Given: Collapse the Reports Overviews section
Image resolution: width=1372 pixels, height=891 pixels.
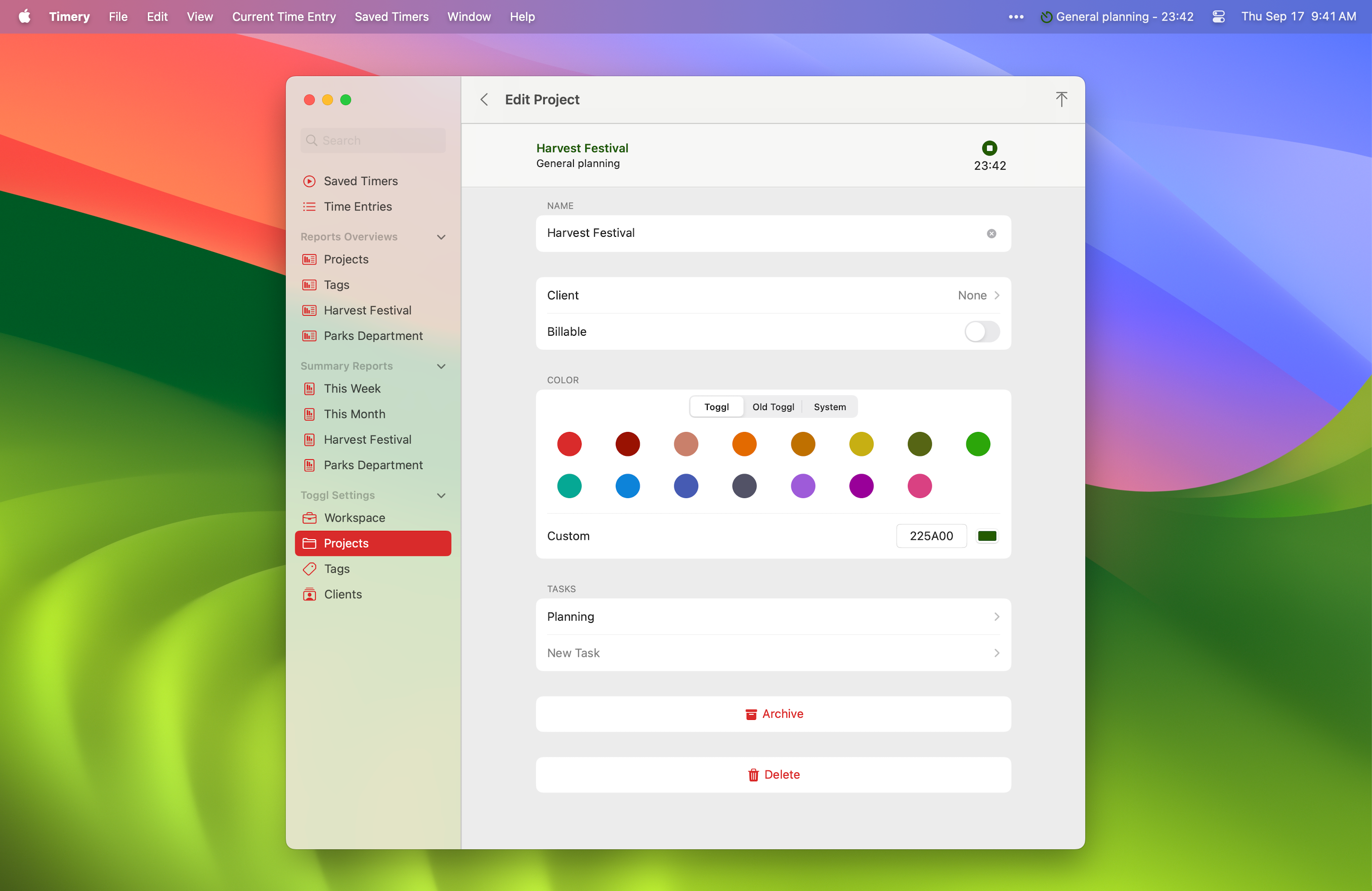Looking at the screenshot, I should pyautogui.click(x=441, y=237).
